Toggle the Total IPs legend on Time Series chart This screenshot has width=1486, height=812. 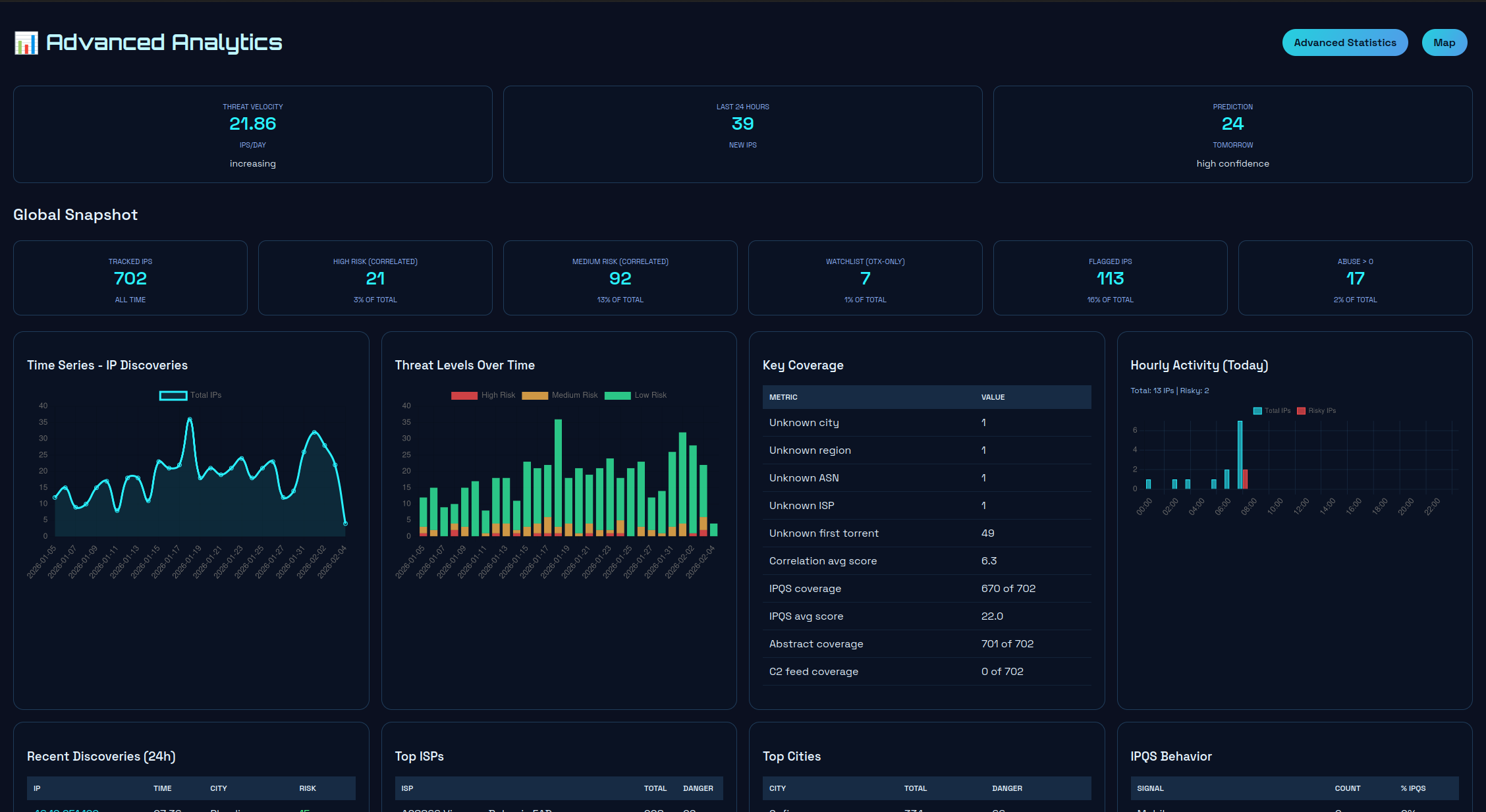pos(190,395)
